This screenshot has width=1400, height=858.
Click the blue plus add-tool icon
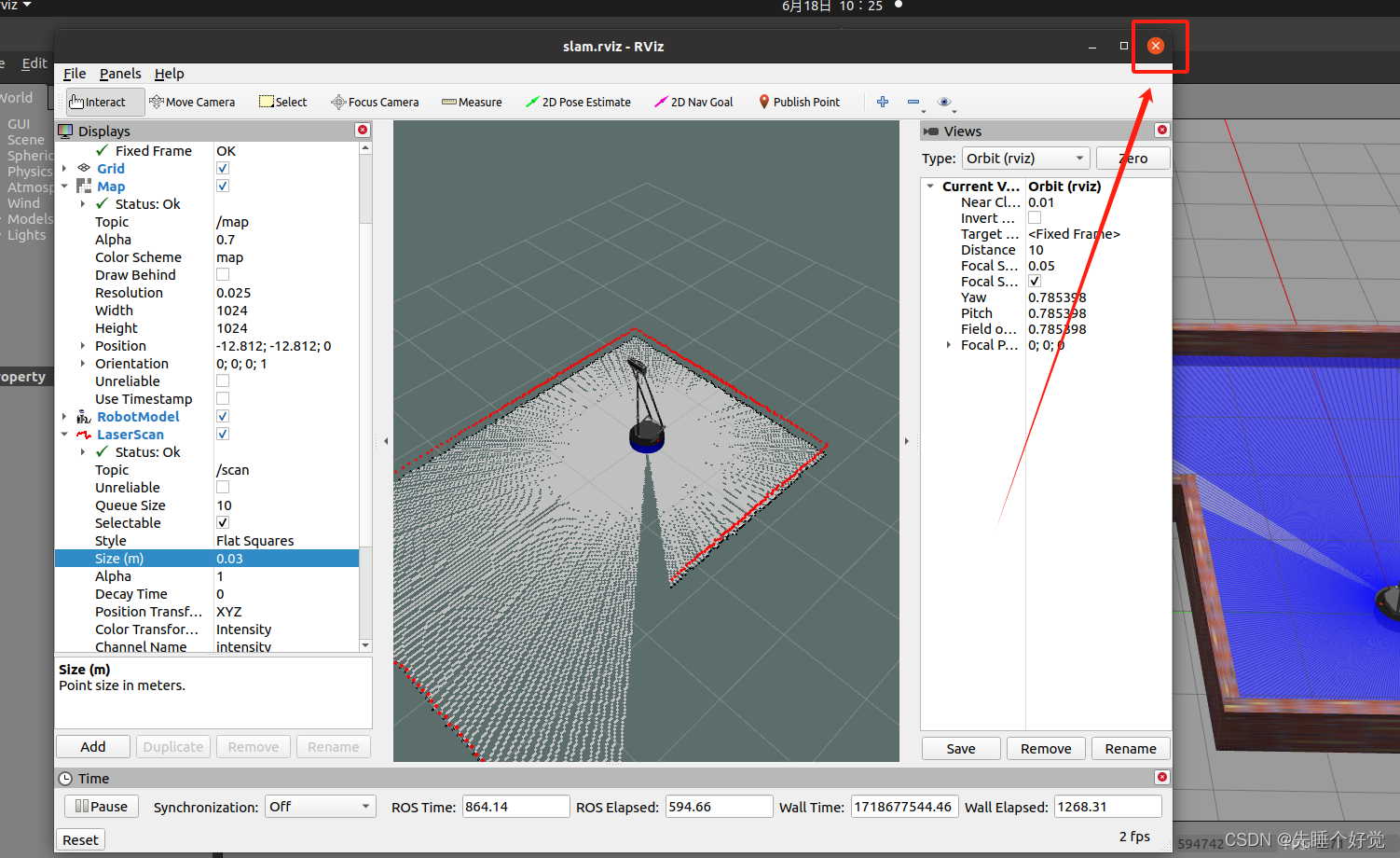(x=883, y=102)
